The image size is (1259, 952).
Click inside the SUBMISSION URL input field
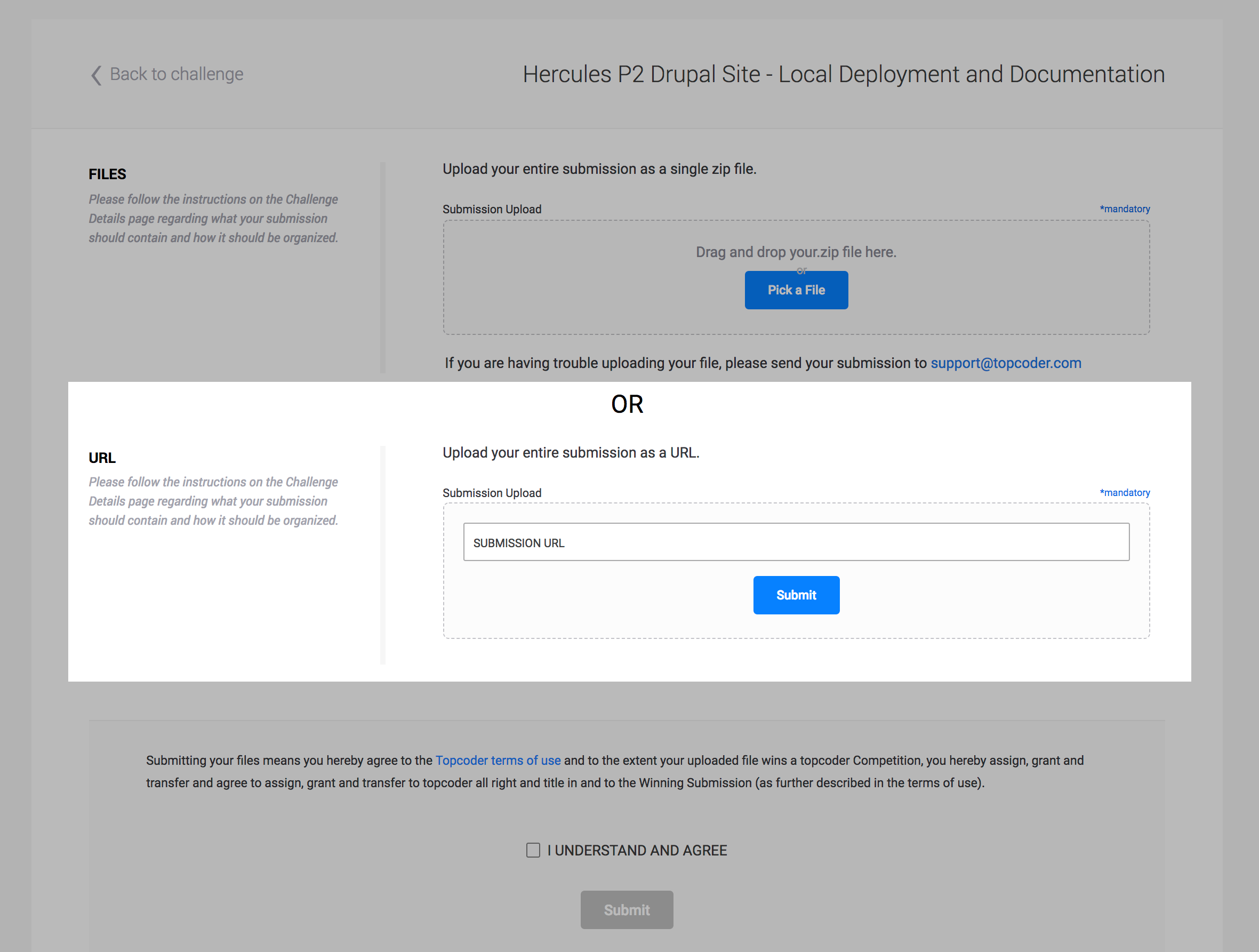tap(796, 541)
